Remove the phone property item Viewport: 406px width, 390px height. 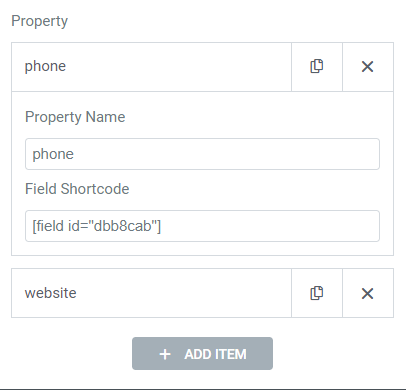pos(368,66)
